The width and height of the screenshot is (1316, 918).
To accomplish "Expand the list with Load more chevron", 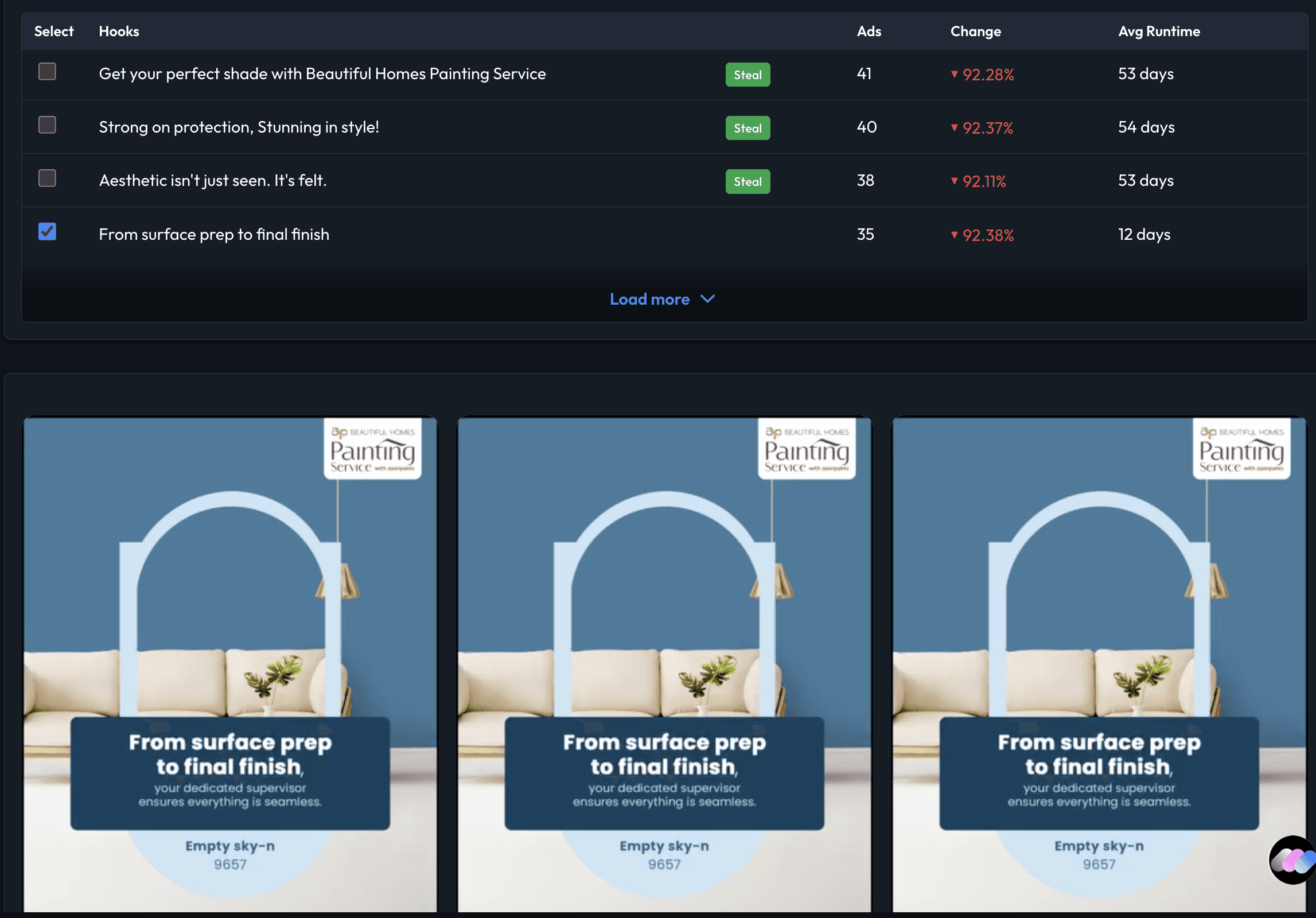I will tap(708, 299).
